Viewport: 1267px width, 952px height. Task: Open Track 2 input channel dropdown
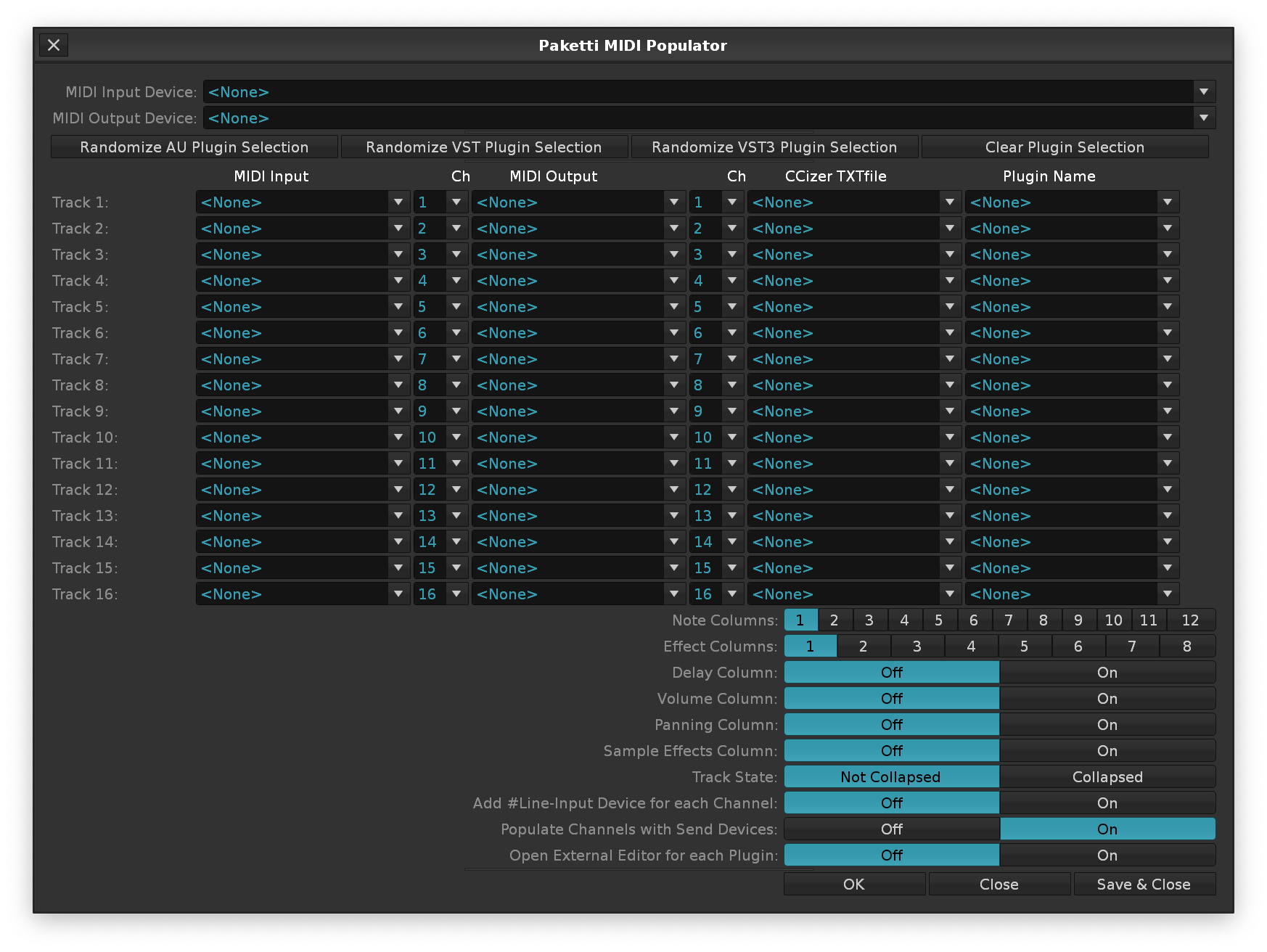(440, 229)
